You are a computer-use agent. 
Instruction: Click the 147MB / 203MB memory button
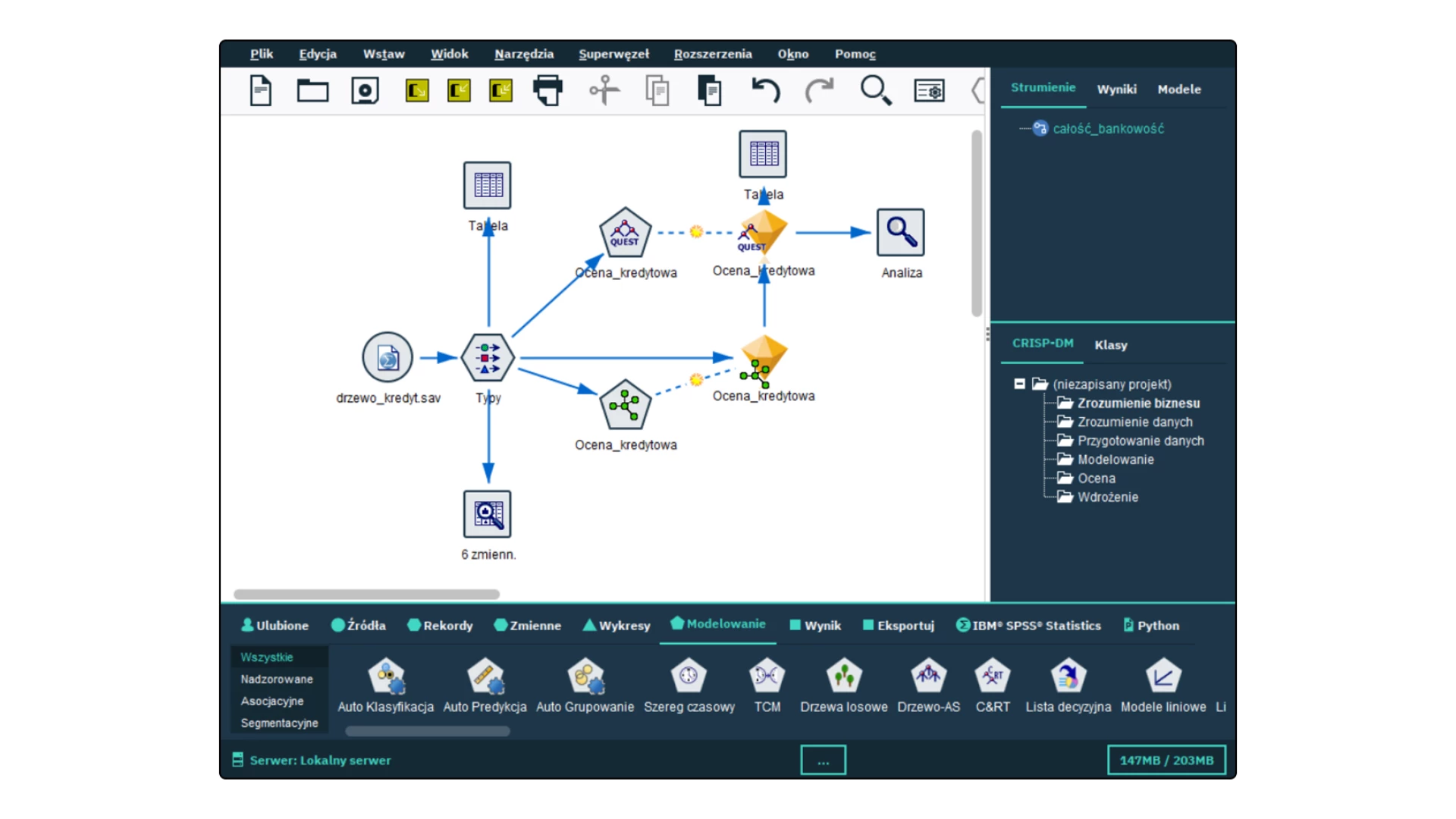(x=1166, y=760)
